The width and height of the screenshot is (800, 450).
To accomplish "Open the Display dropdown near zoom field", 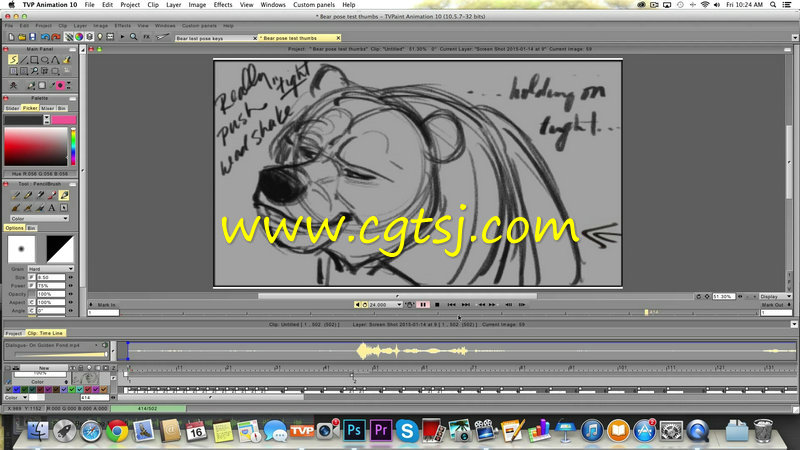I will pos(775,296).
